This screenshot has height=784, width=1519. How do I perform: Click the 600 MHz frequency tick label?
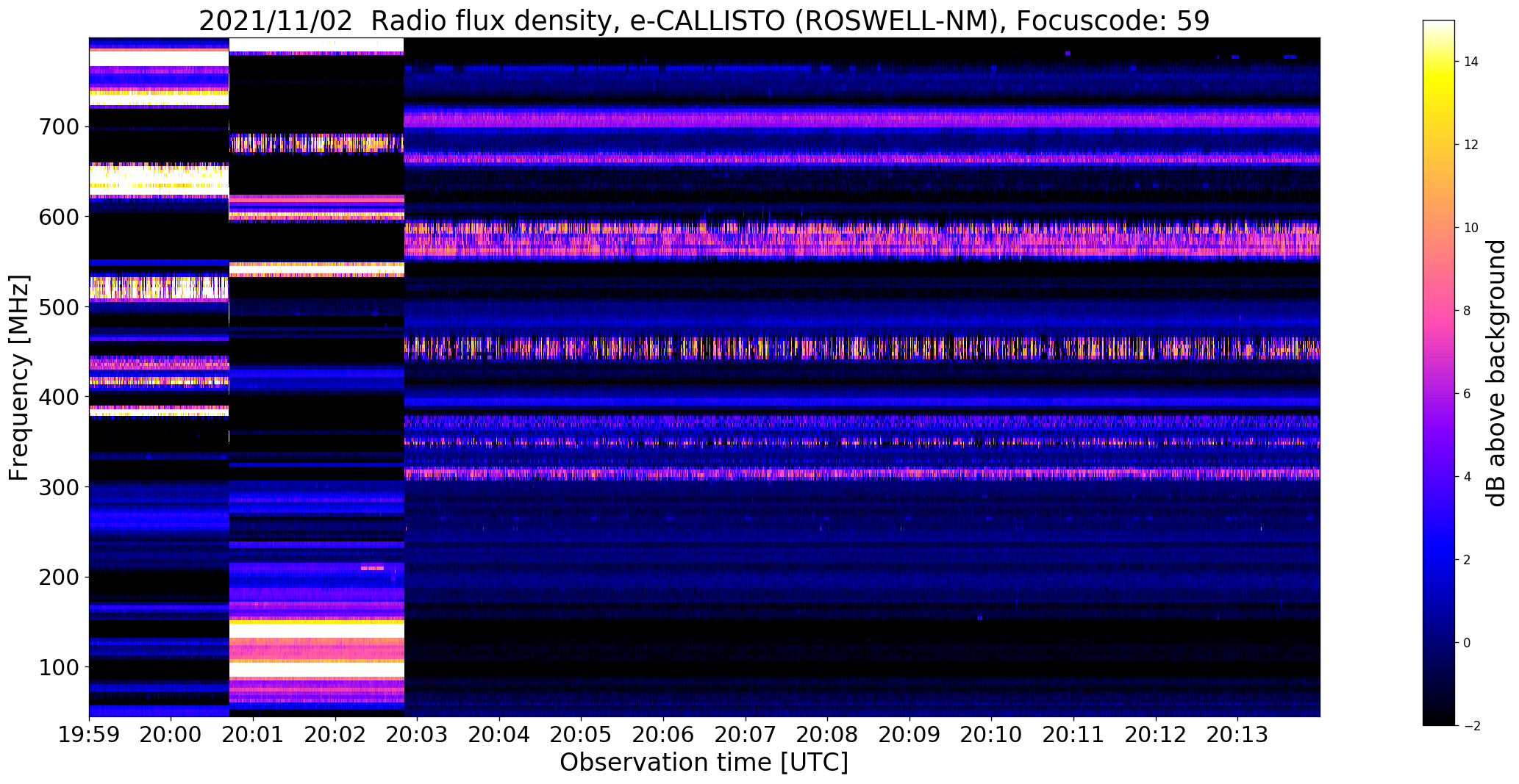58,217
